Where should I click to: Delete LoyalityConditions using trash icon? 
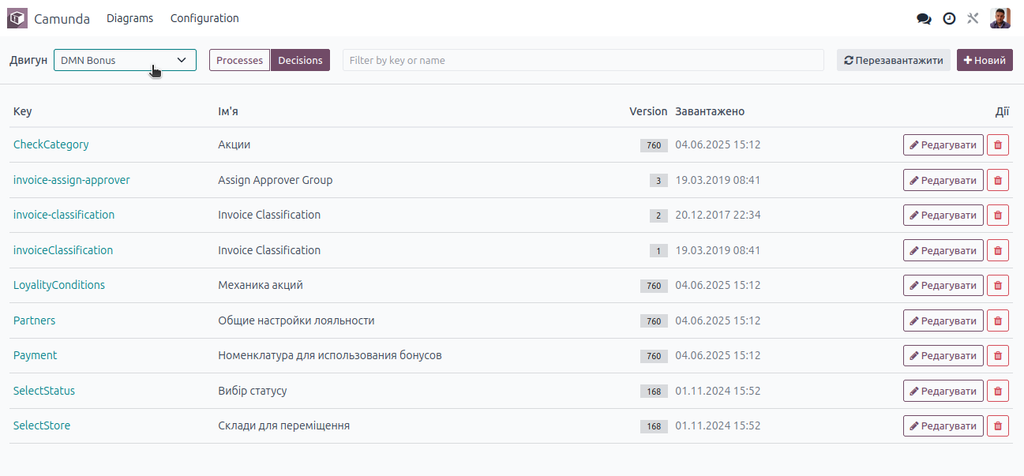coord(997,285)
